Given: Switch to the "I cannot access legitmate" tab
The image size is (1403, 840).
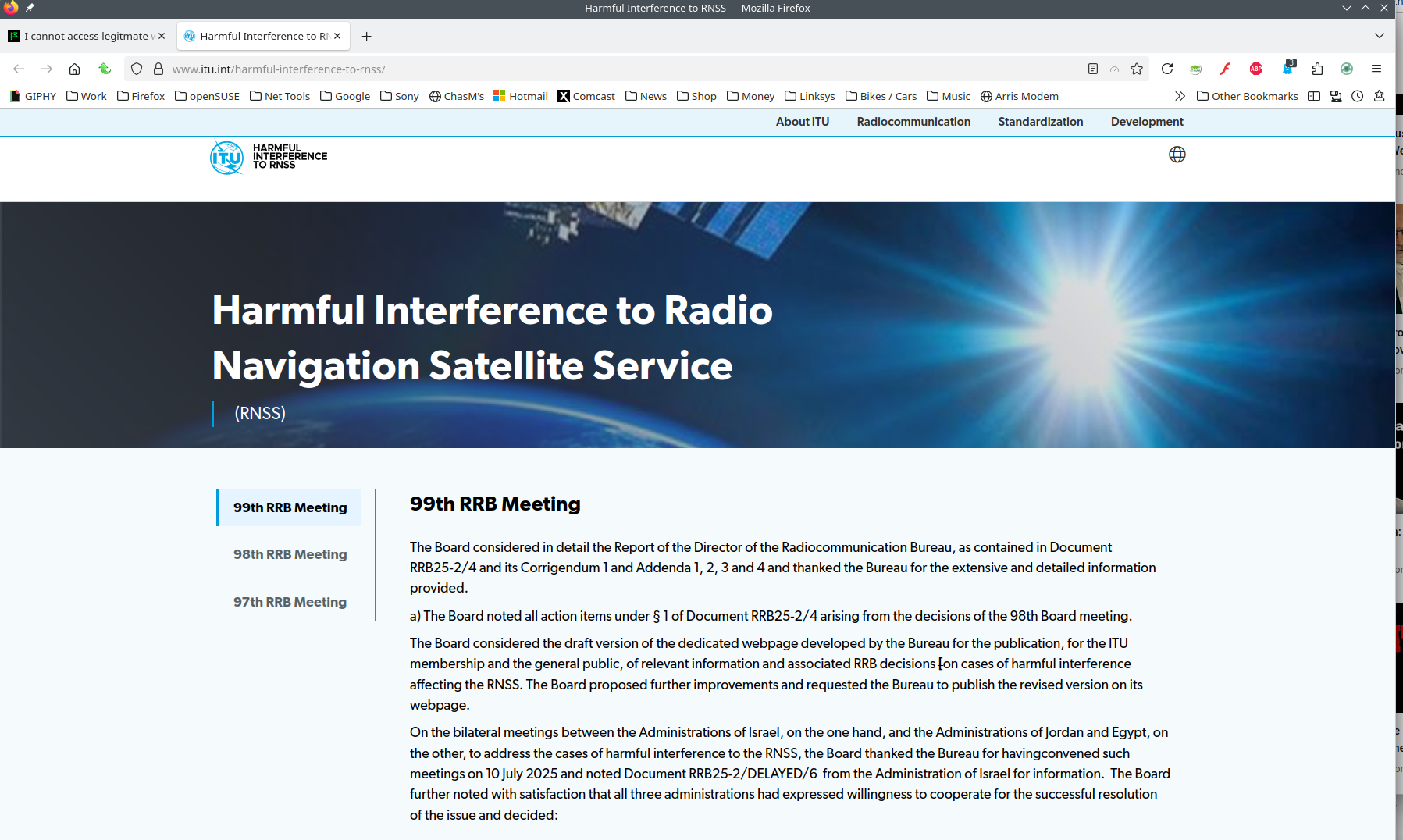Looking at the screenshot, I should [86, 36].
